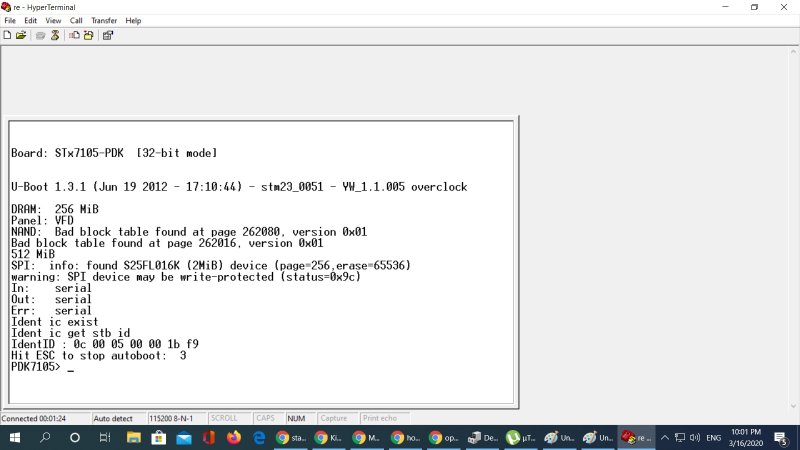This screenshot has height=450, width=800.
Task: Switch to the De... taskbar window
Action: (x=482, y=438)
